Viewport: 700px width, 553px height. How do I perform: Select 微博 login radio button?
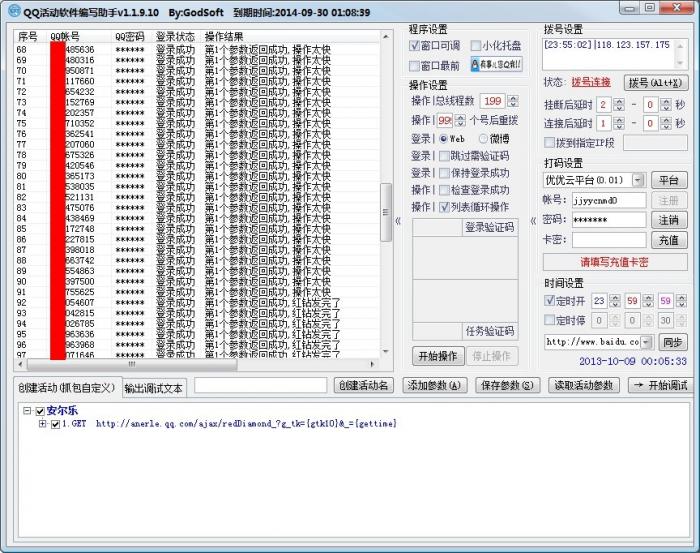(x=483, y=139)
